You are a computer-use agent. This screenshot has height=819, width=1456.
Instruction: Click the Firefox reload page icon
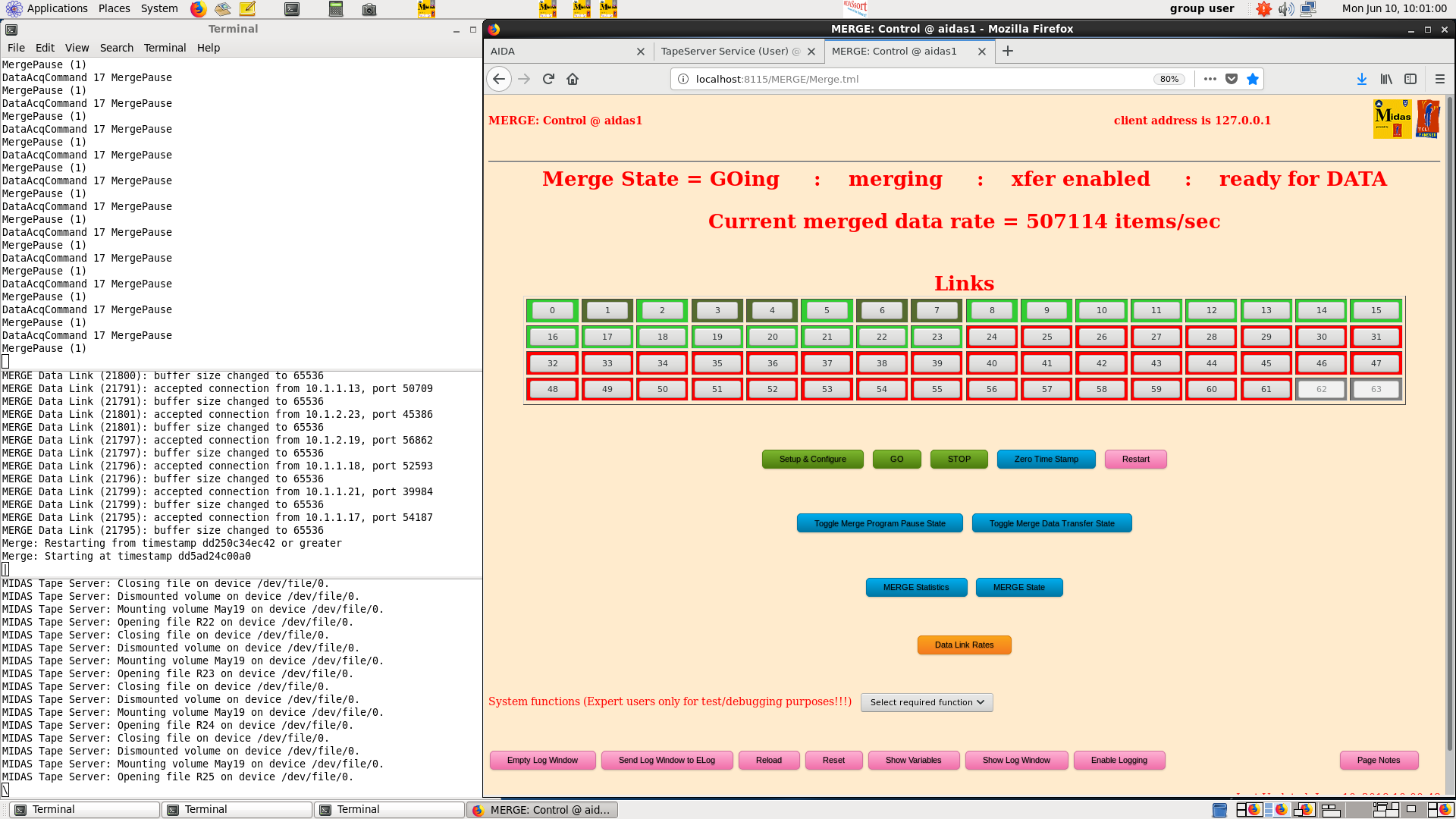click(548, 79)
